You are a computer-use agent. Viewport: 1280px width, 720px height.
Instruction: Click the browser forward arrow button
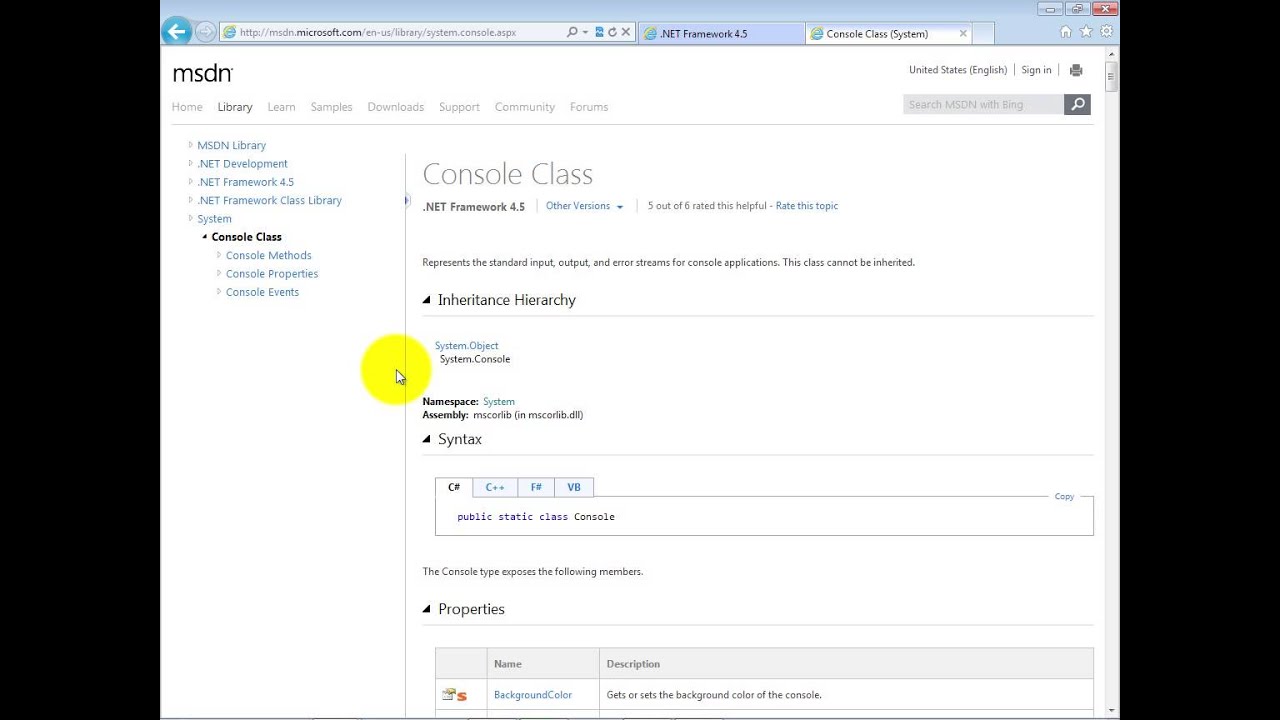pos(205,32)
